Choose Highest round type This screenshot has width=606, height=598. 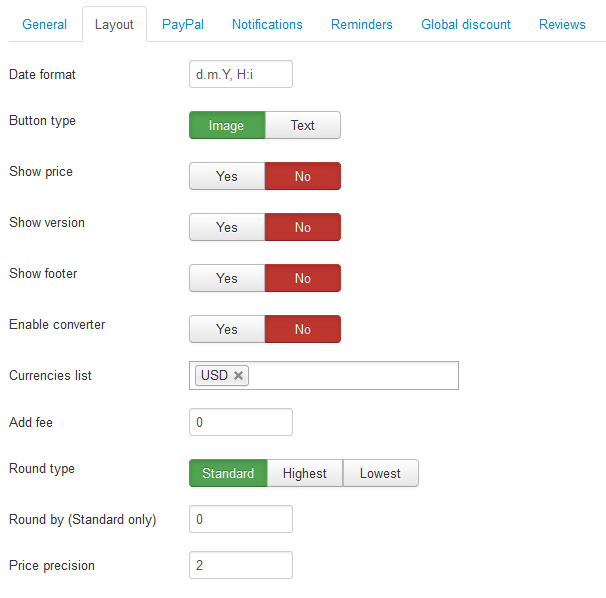click(305, 473)
